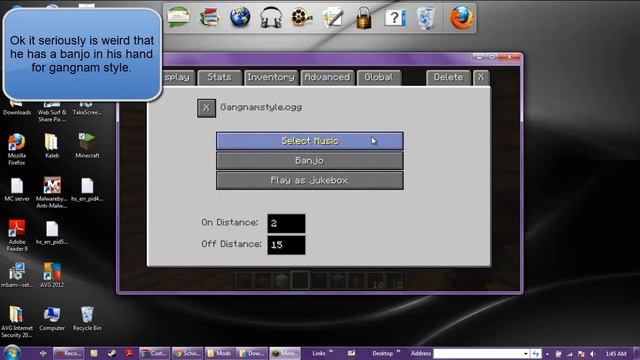The width and height of the screenshot is (640, 360).
Task: Open the MC server file on desktop
Action: [x=17, y=189]
